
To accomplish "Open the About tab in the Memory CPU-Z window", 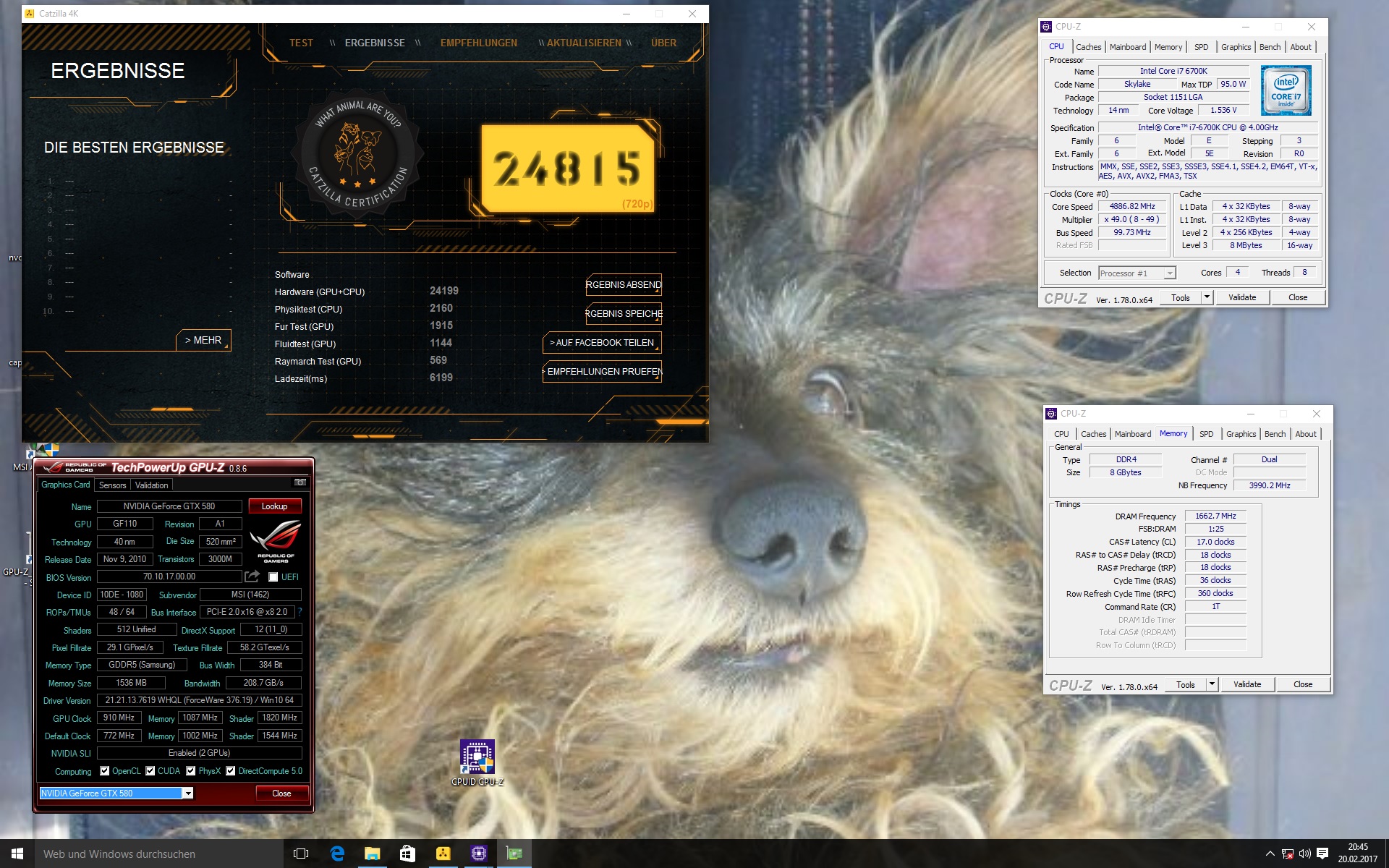I will (1305, 434).
